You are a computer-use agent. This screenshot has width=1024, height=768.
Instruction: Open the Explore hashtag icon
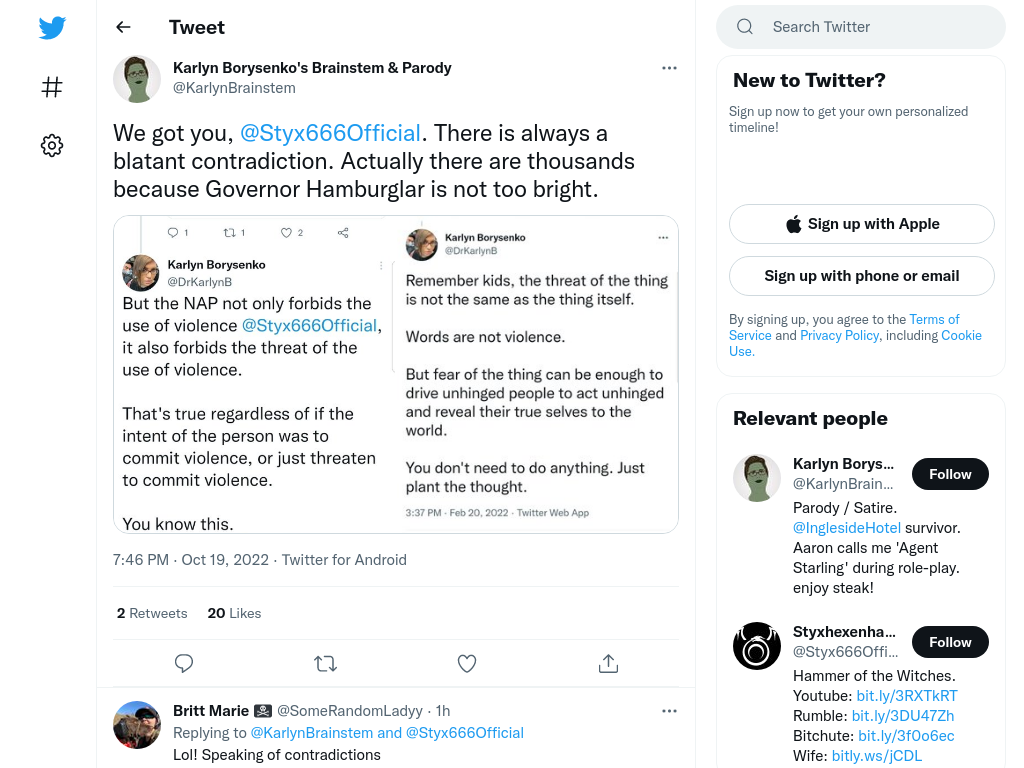52,87
